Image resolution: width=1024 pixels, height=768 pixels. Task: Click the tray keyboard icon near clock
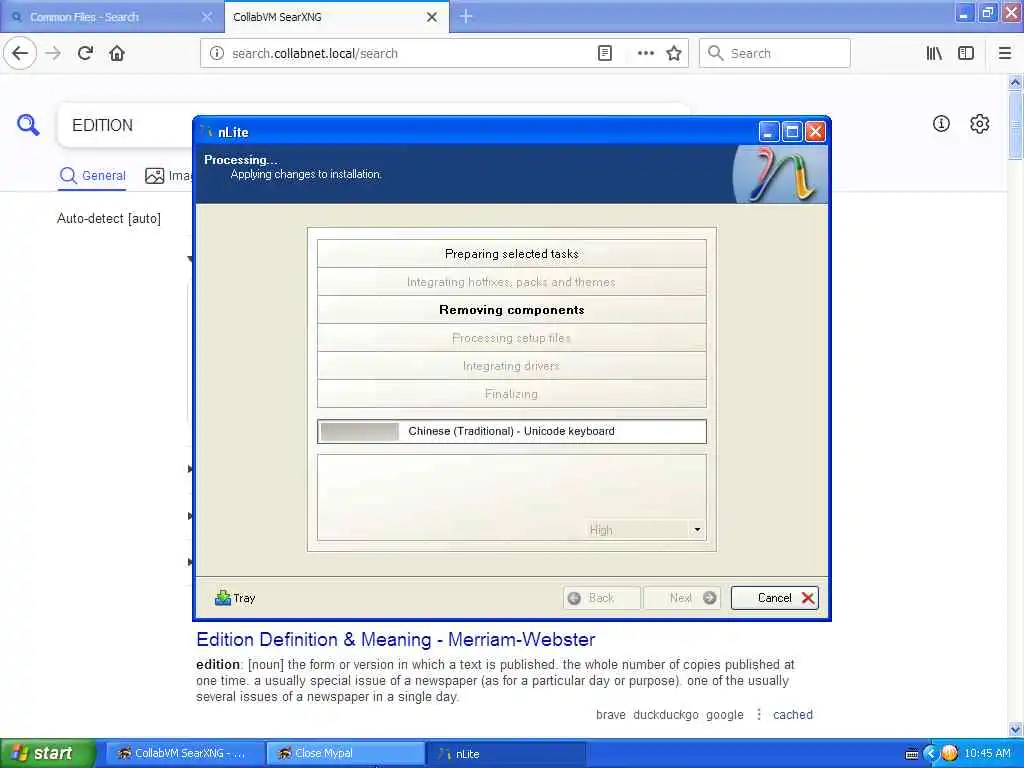[912, 754]
